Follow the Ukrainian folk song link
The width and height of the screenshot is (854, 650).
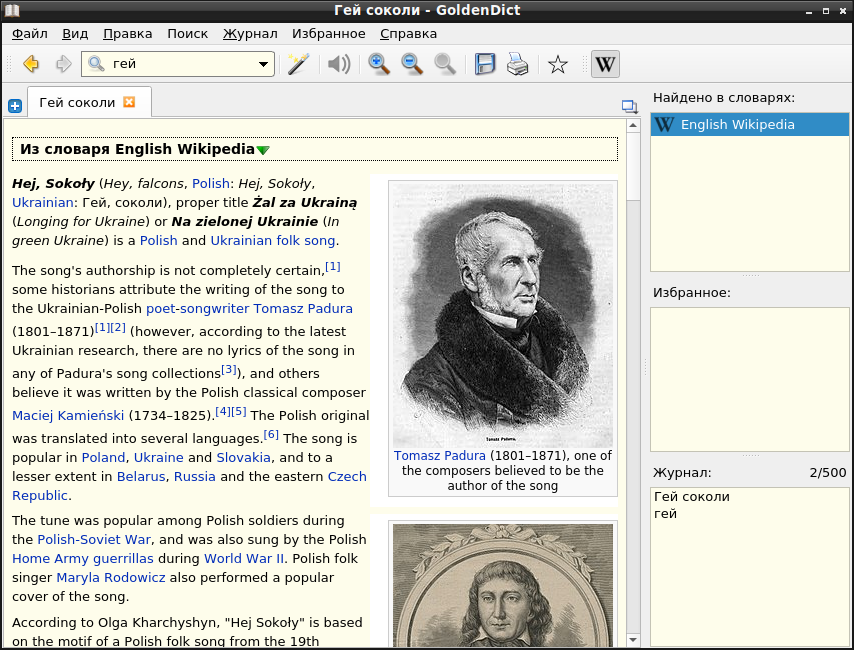[x=272, y=240]
